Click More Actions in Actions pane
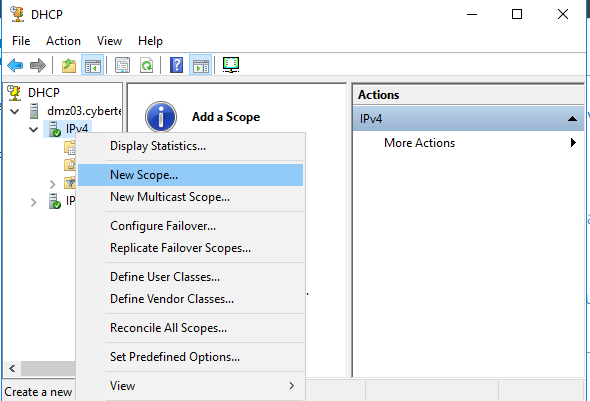 point(420,143)
